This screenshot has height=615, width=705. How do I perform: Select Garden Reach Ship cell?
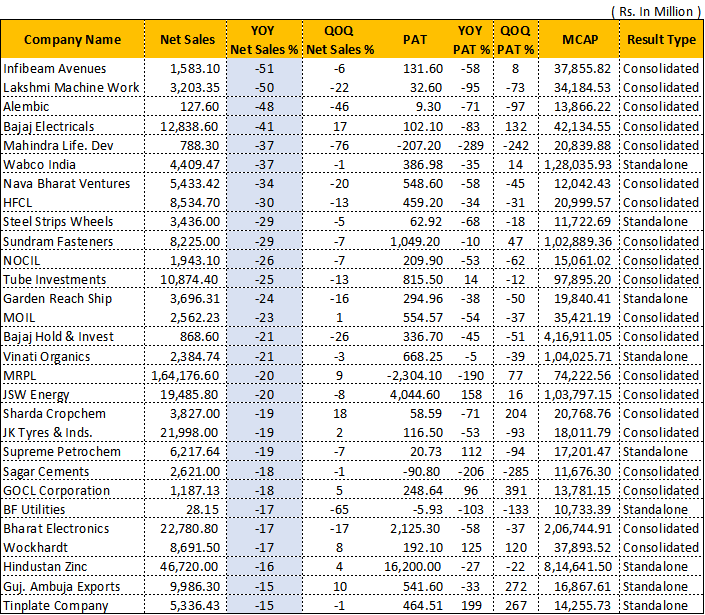[57, 299]
